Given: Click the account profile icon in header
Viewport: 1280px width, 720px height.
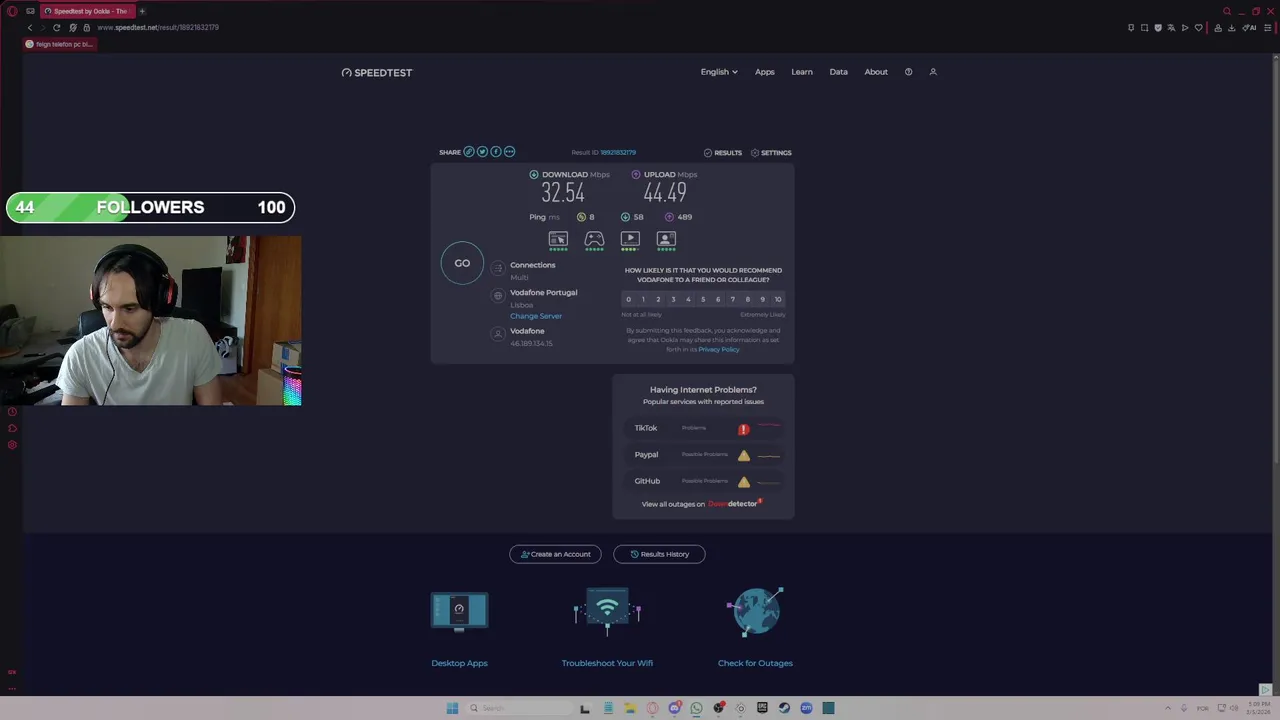Looking at the screenshot, I should coord(933,72).
